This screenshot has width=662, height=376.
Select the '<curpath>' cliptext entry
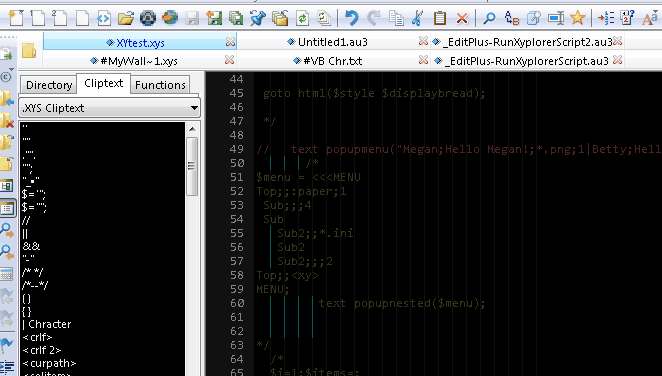49,363
